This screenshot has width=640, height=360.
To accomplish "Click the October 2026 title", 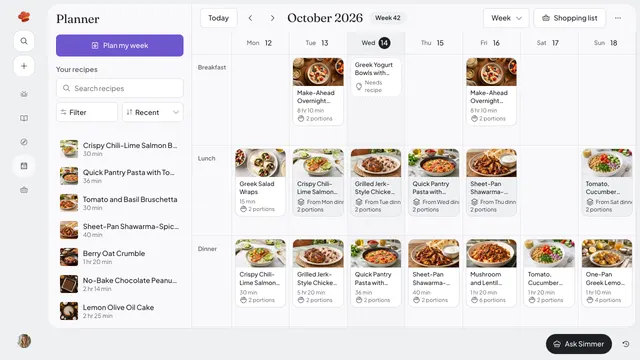I will (325, 18).
